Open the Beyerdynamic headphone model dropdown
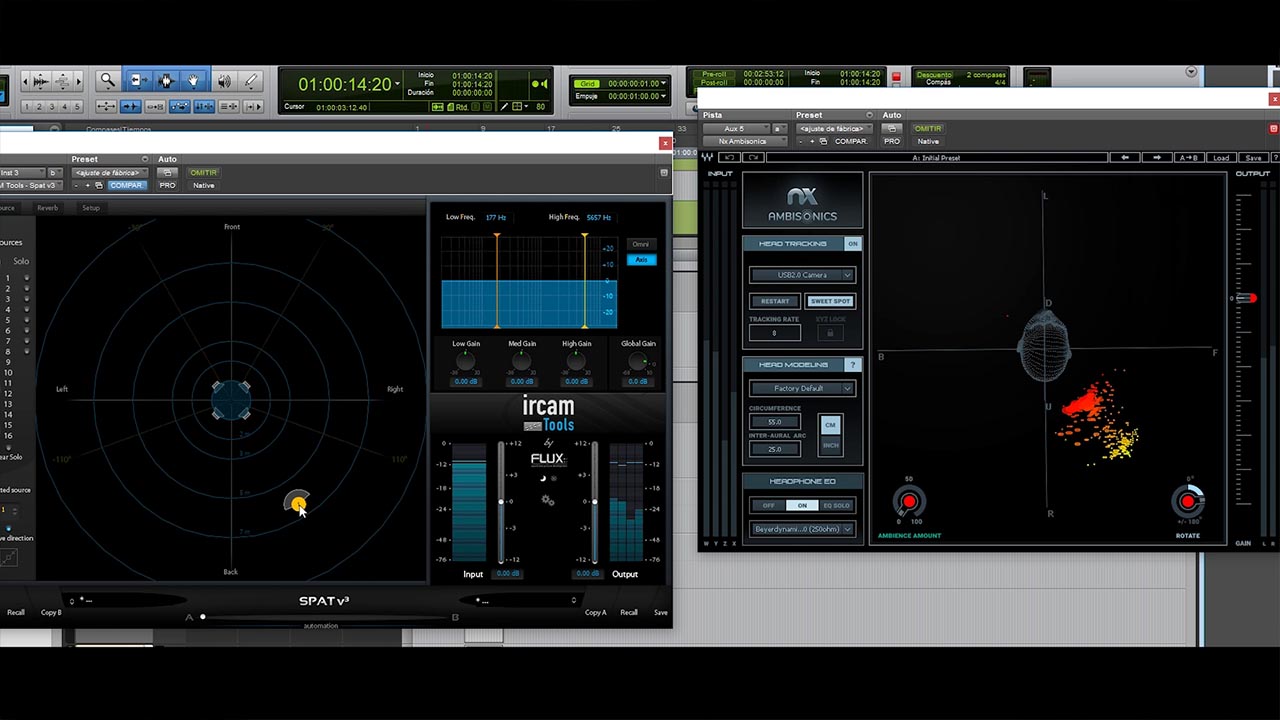The image size is (1280, 720). click(x=802, y=529)
